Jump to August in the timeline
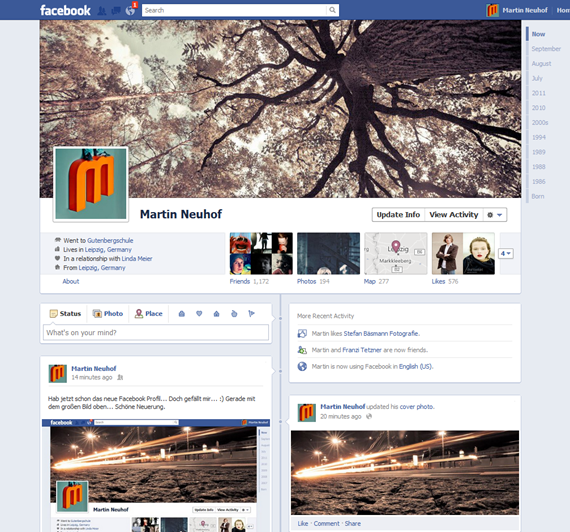 541,64
